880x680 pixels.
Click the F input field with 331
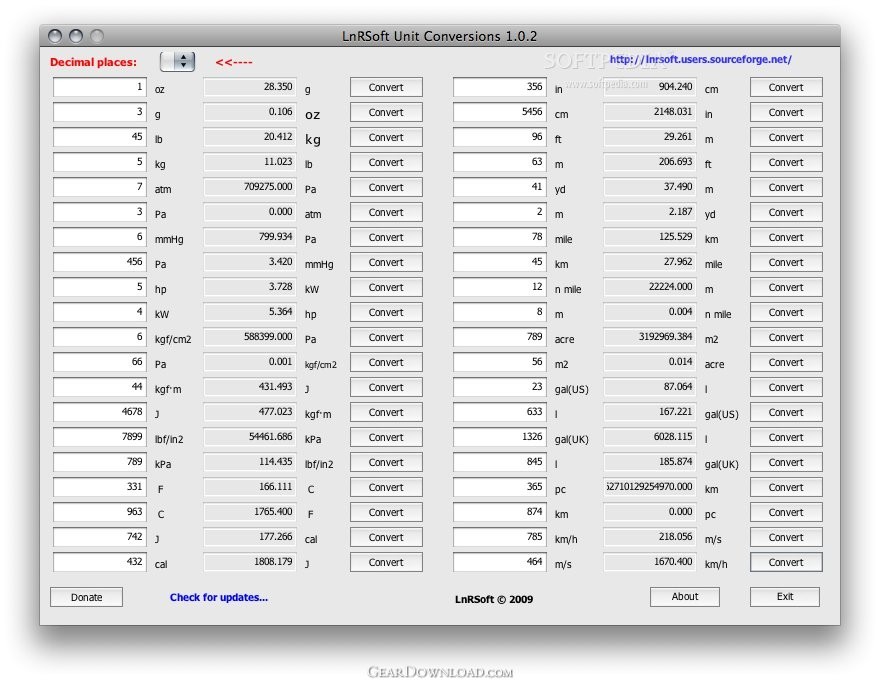click(100, 486)
